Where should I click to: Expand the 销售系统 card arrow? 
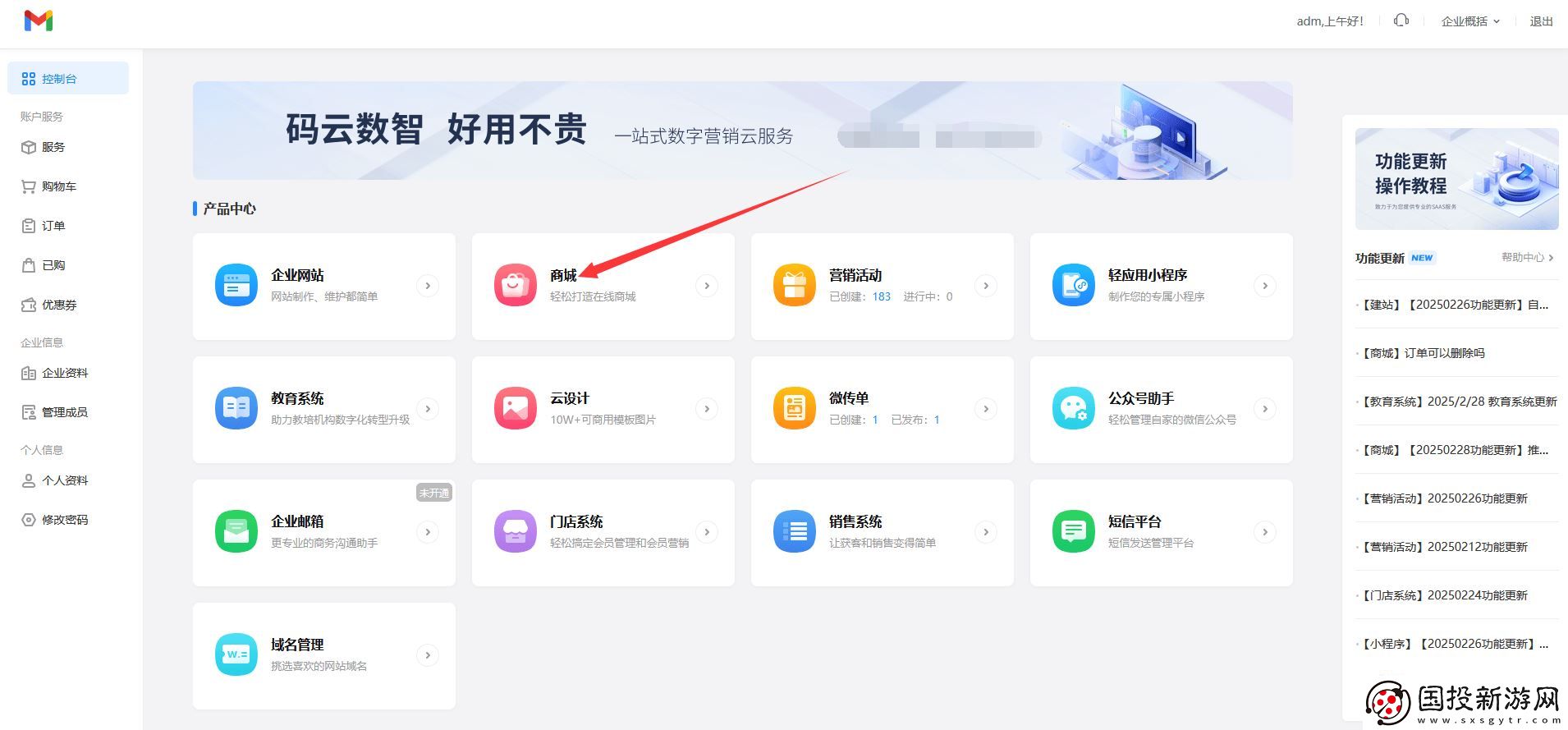[985, 532]
